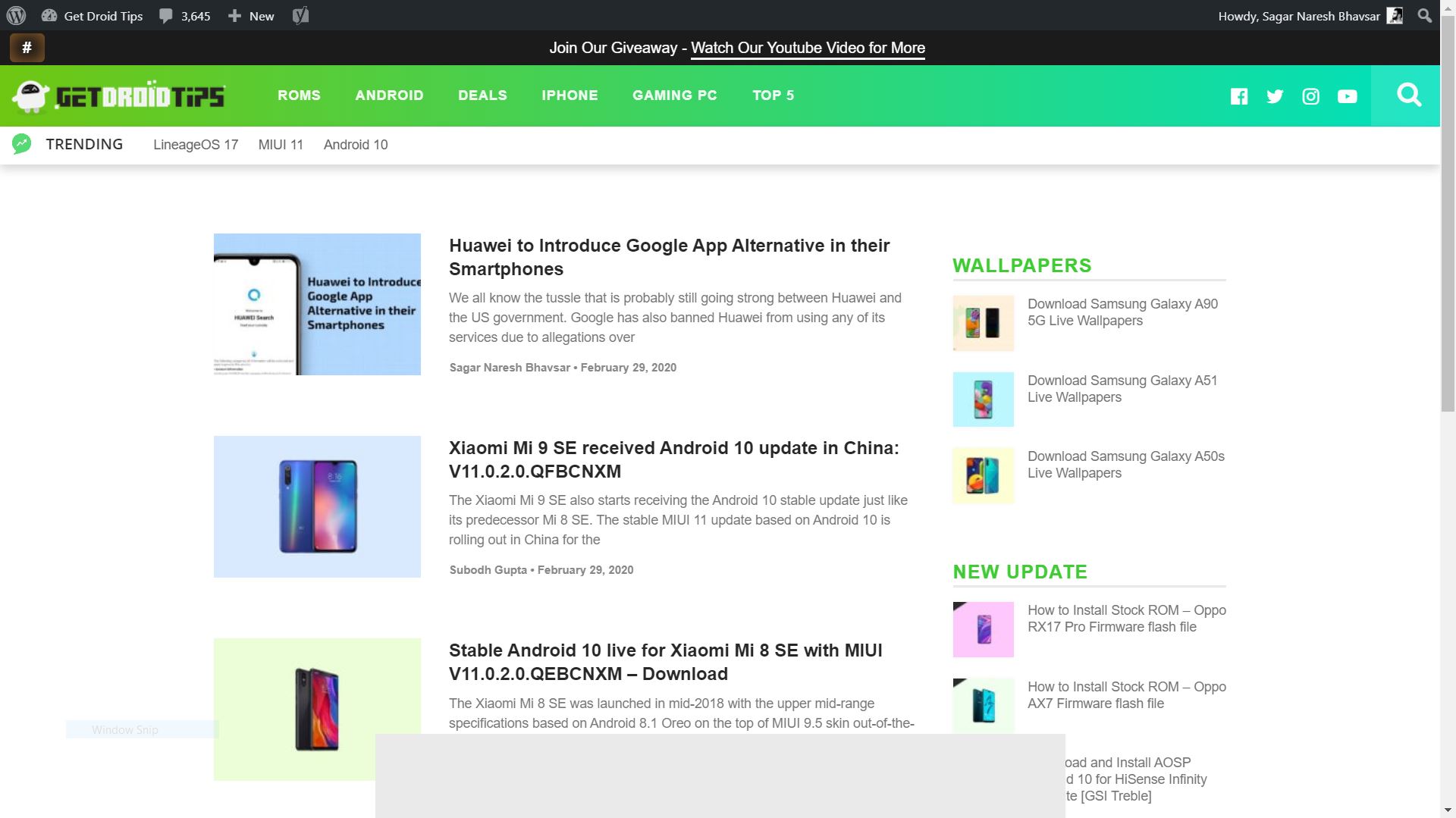This screenshot has width=1456, height=818.
Task: Click the New content plus button
Action: 251,16
